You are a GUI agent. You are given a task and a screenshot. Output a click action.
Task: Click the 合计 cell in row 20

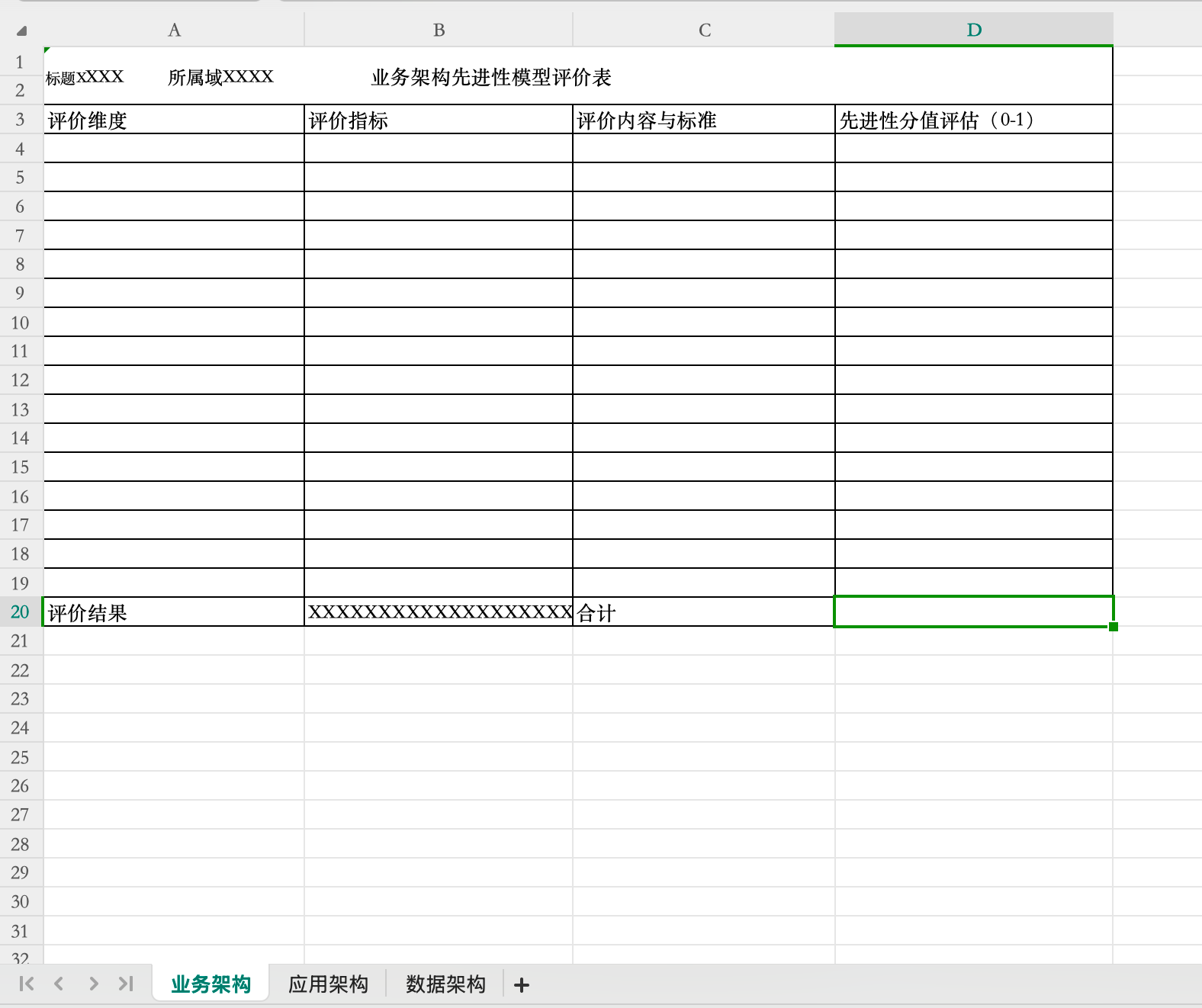click(x=704, y=612)
